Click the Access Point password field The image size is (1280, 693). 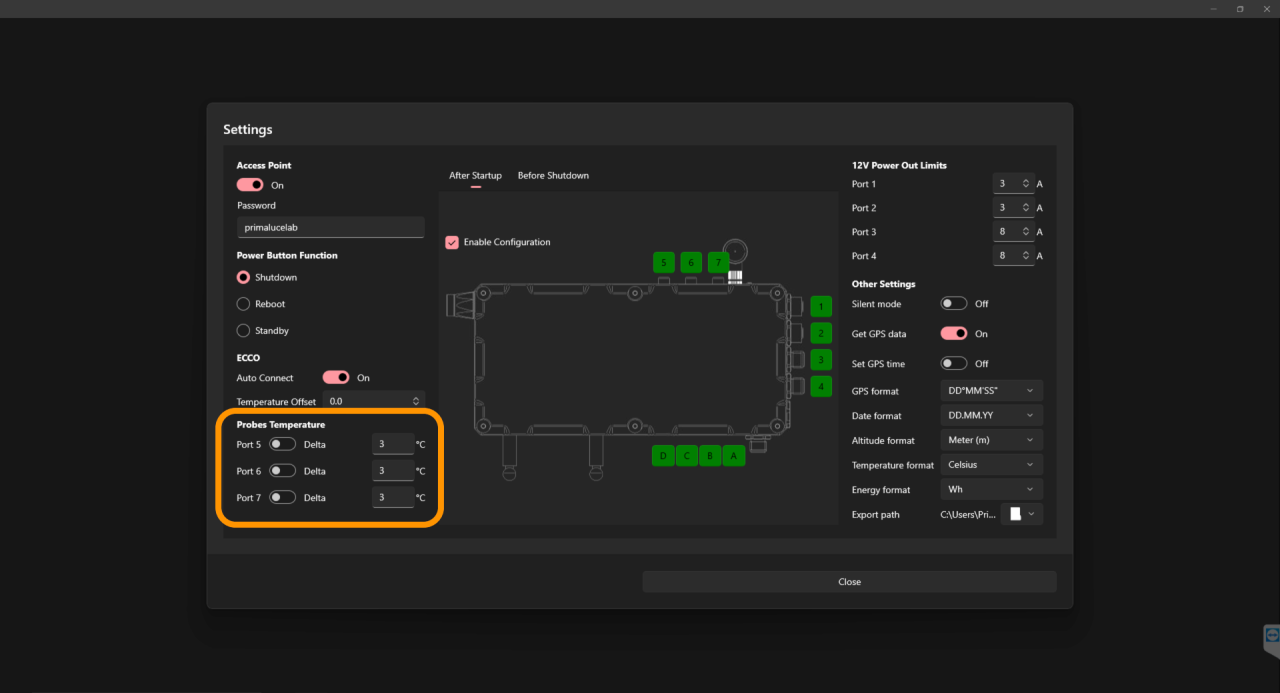(x=330, y=228)
